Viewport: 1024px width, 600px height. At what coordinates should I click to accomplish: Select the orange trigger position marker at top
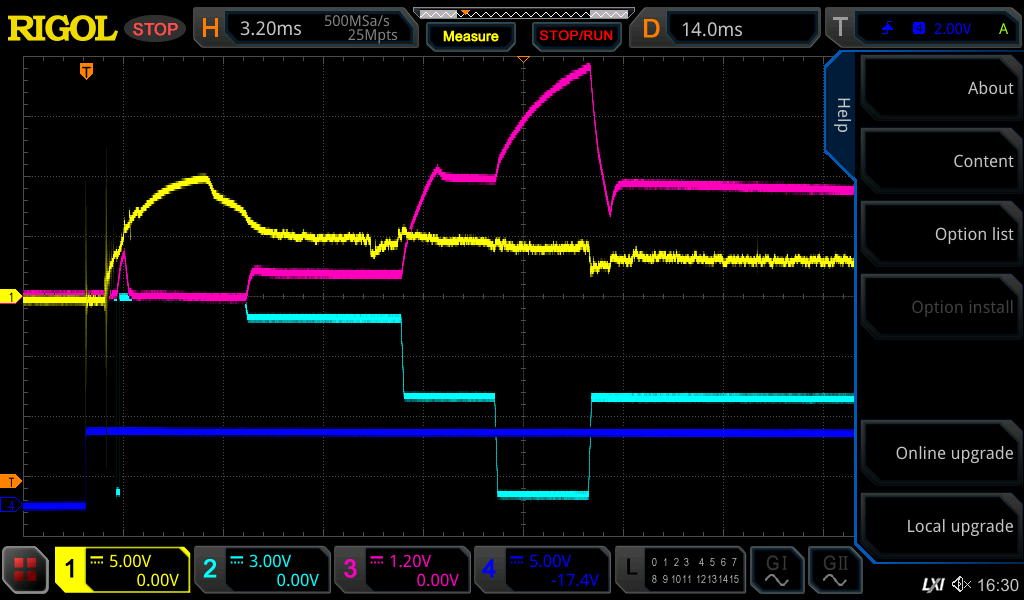[87, 70]
